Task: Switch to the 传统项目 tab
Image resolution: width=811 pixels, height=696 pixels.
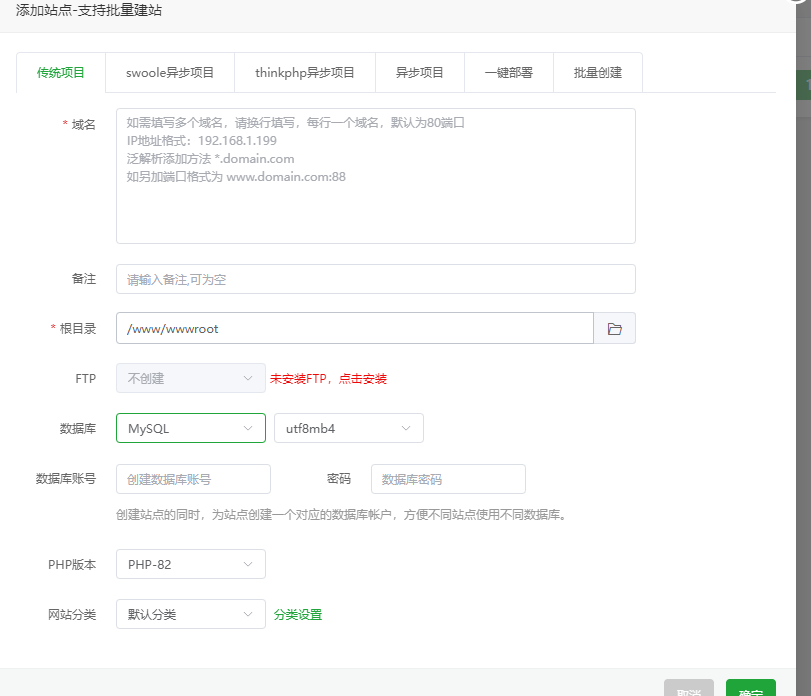Action: coord(61,73)
